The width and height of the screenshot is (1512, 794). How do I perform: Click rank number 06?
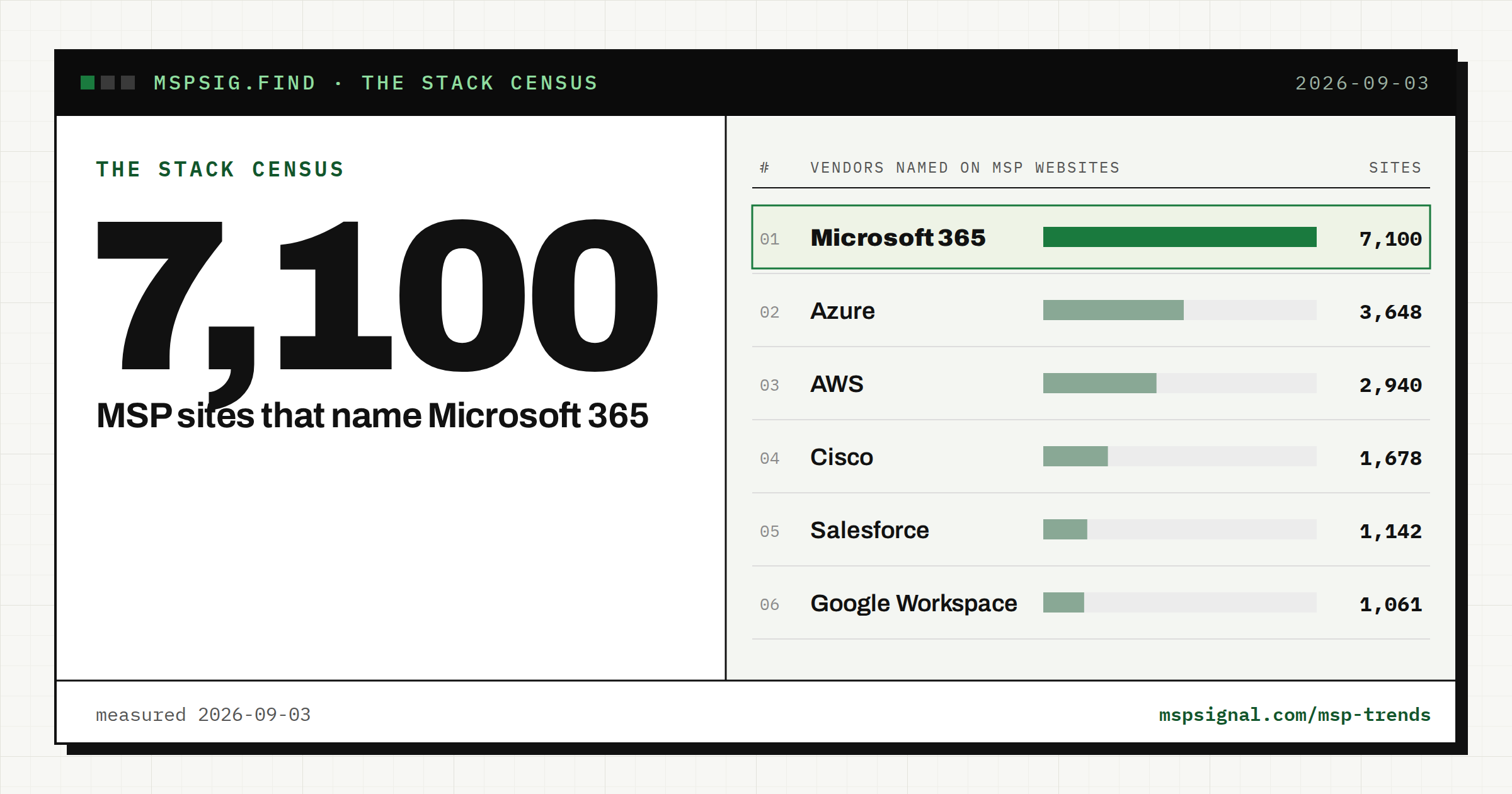[769, 605]
